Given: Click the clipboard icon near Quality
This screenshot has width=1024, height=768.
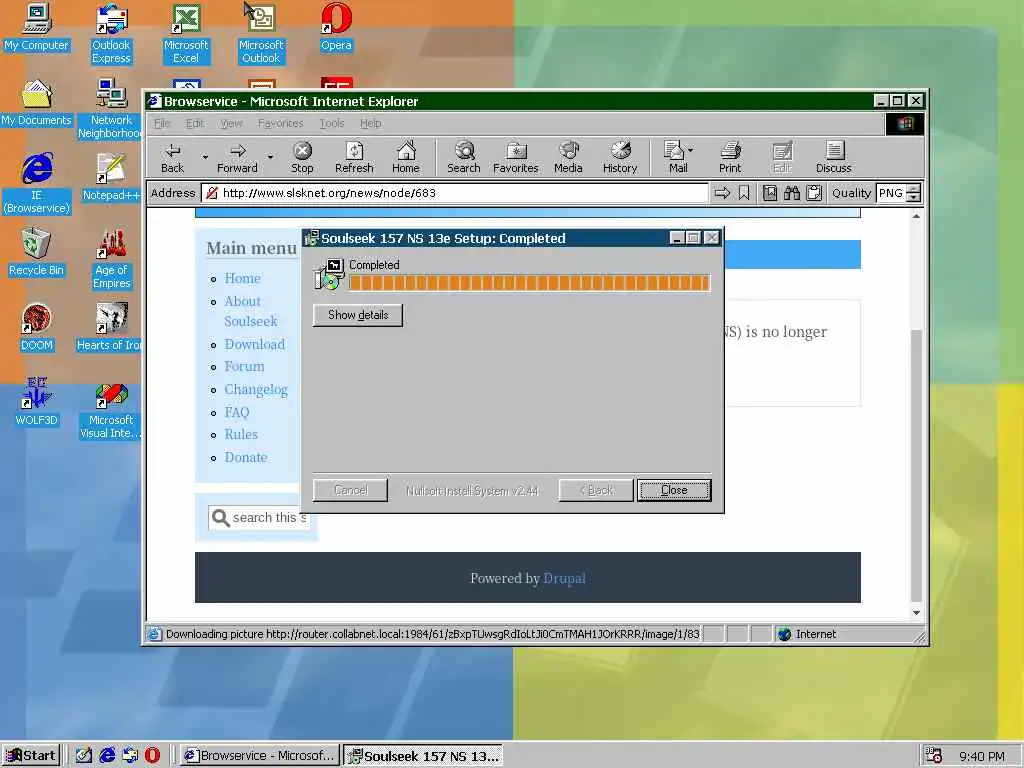Looking at the screenshot, I should [814, 193].
